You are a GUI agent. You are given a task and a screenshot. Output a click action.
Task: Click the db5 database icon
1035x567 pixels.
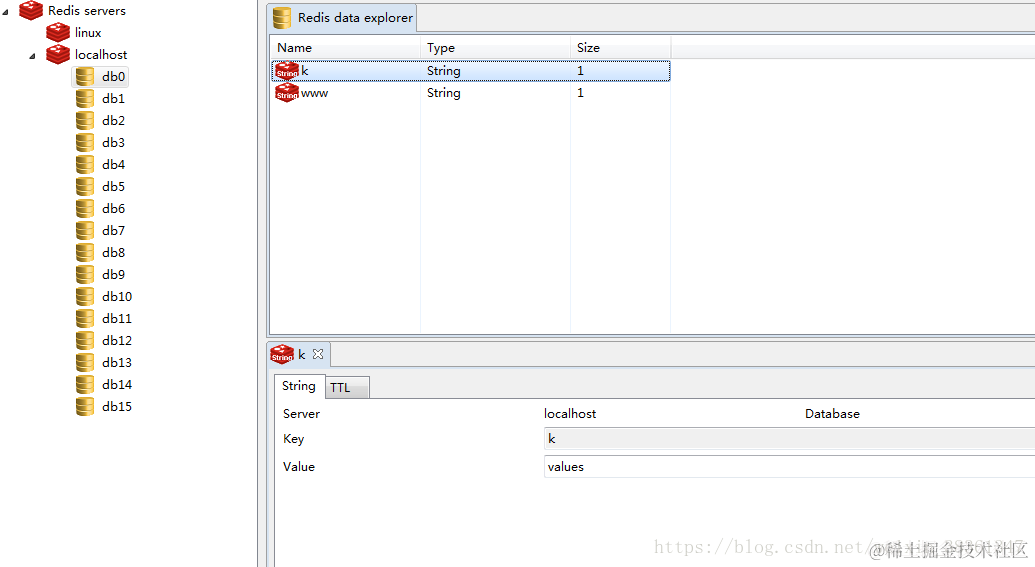pyautogui.click(x=85, y=186)
